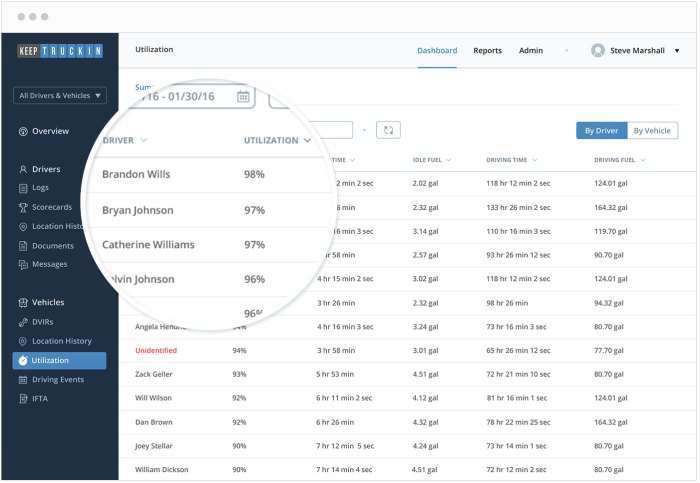The width and height of the screenshot is (700, 483).
Task: Open Scorecards via its trophy icon
Action: point(23,207)
